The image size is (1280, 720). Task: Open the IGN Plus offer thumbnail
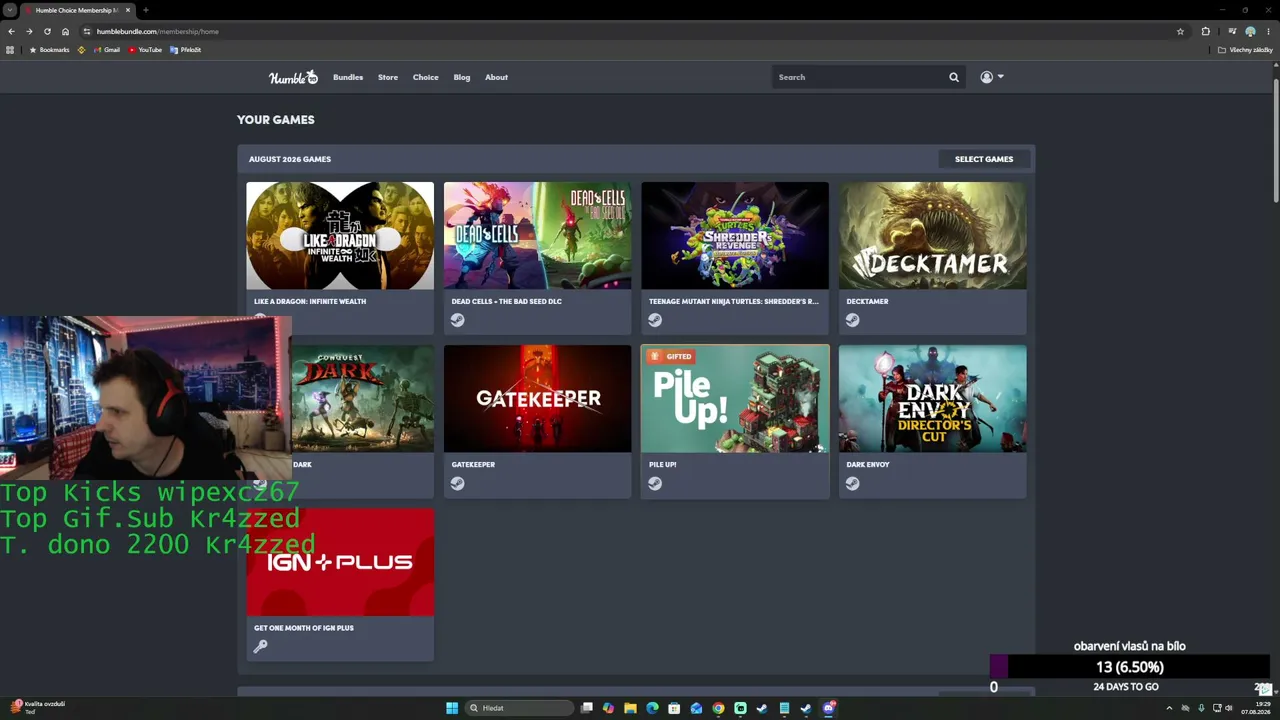click(340, 562)
